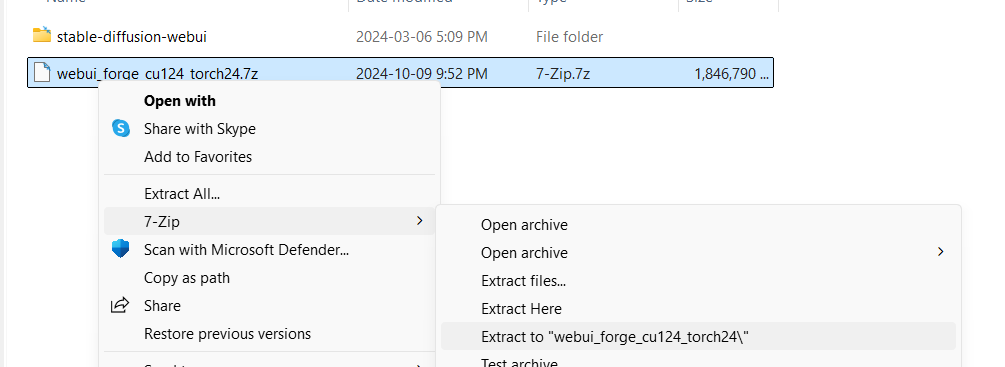1005x367 pixels.
Task: Click first Open archive entry
Action: coord(524,225)
